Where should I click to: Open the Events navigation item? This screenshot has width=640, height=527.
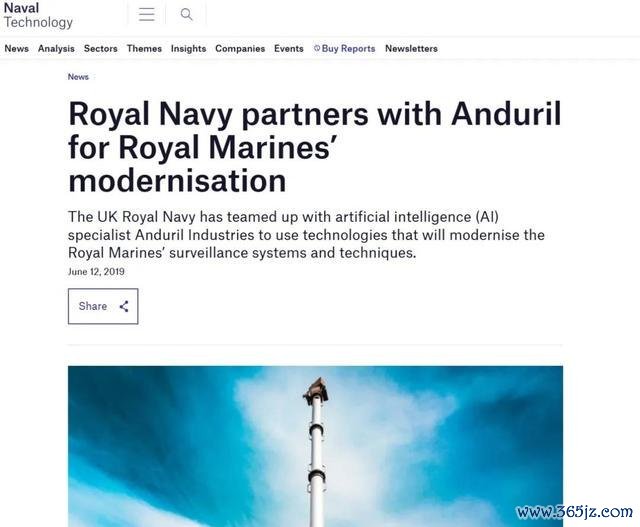click(x=289, y=49)
